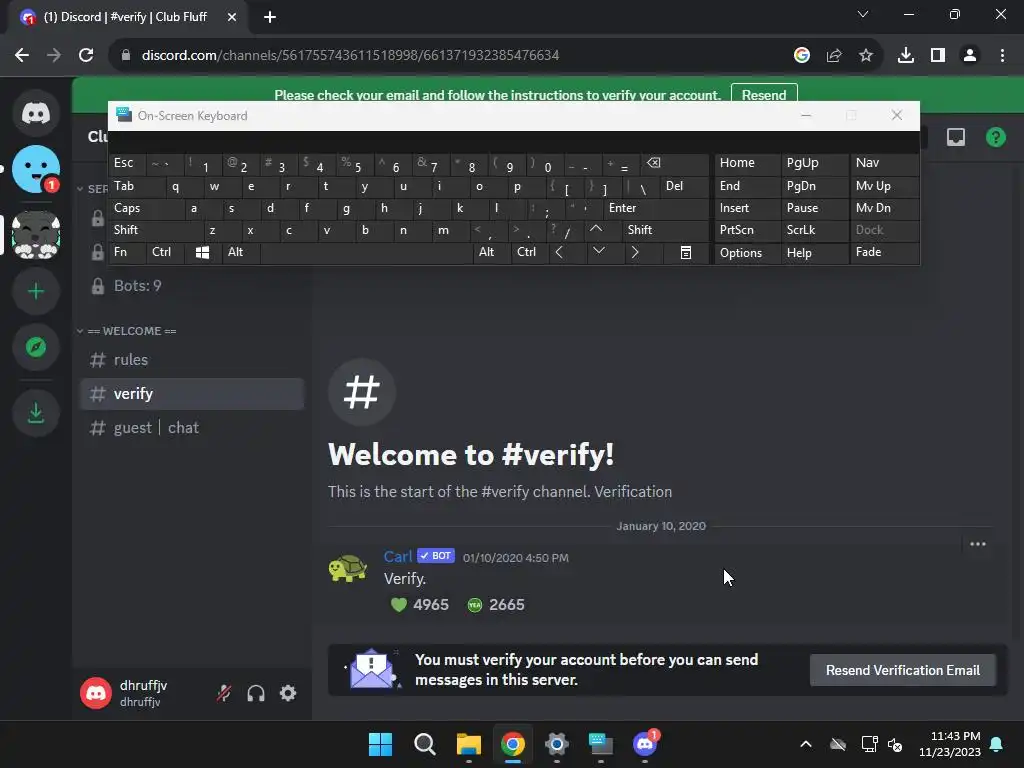
Task: Click Carl bot's turtle avatar
Action: click(347, 568)
